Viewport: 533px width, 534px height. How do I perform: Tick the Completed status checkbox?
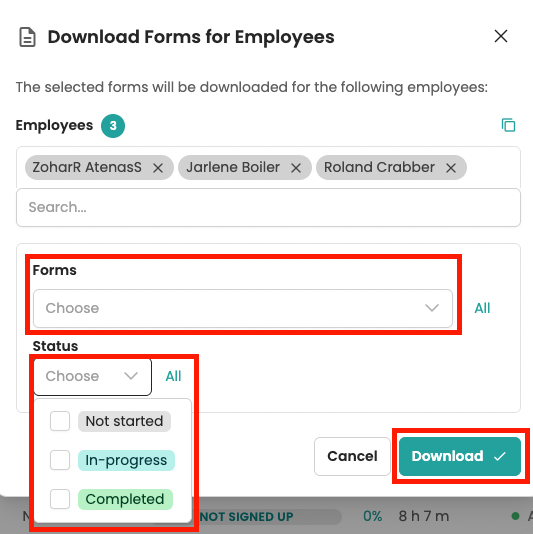(60, 499)
